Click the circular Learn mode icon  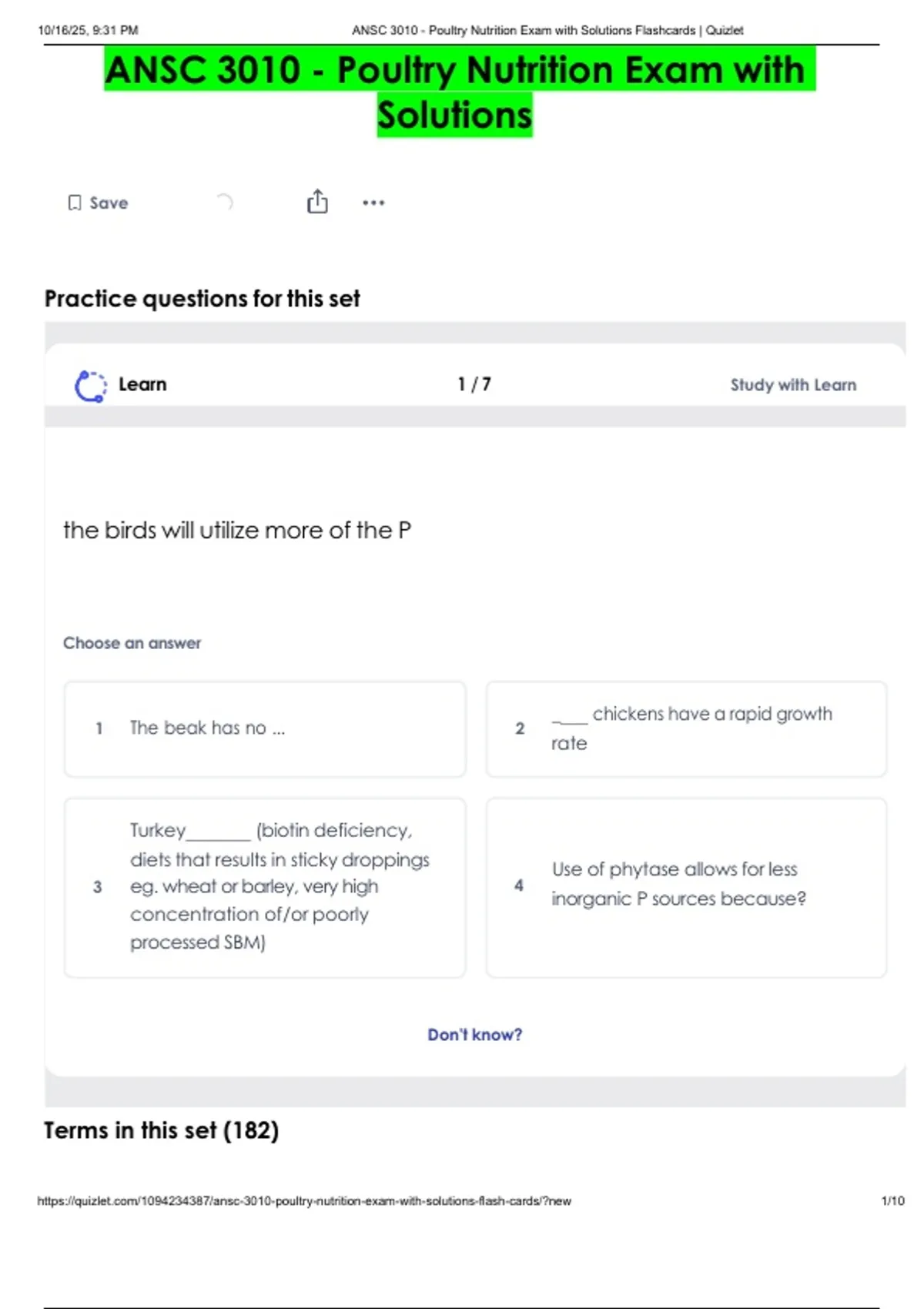[90, 386]
